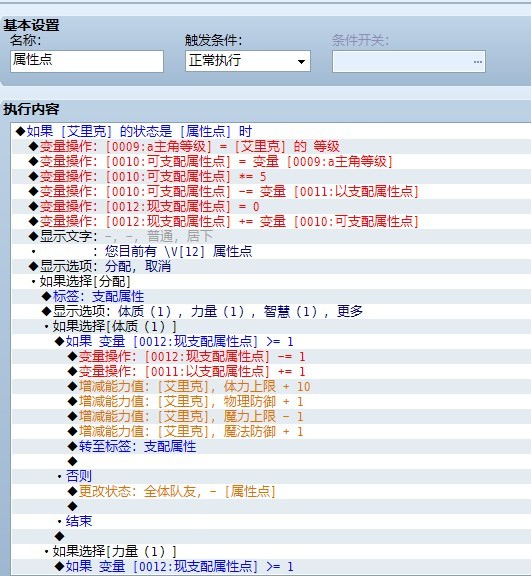Select the branch 如果选择[体质(1)]
This screenshot has height=576, width=531.
click(271, 326)
